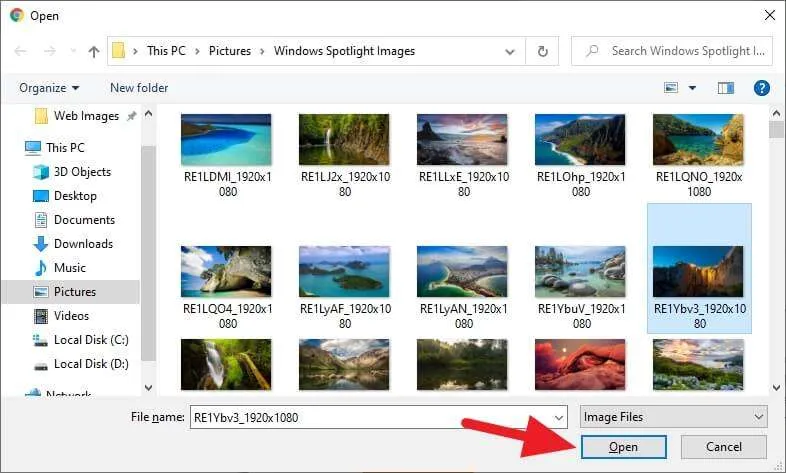Select the sunset coastline thumbnail in bottom row
The height and width of the screenshot is (473, 786).
pos(698,364)
